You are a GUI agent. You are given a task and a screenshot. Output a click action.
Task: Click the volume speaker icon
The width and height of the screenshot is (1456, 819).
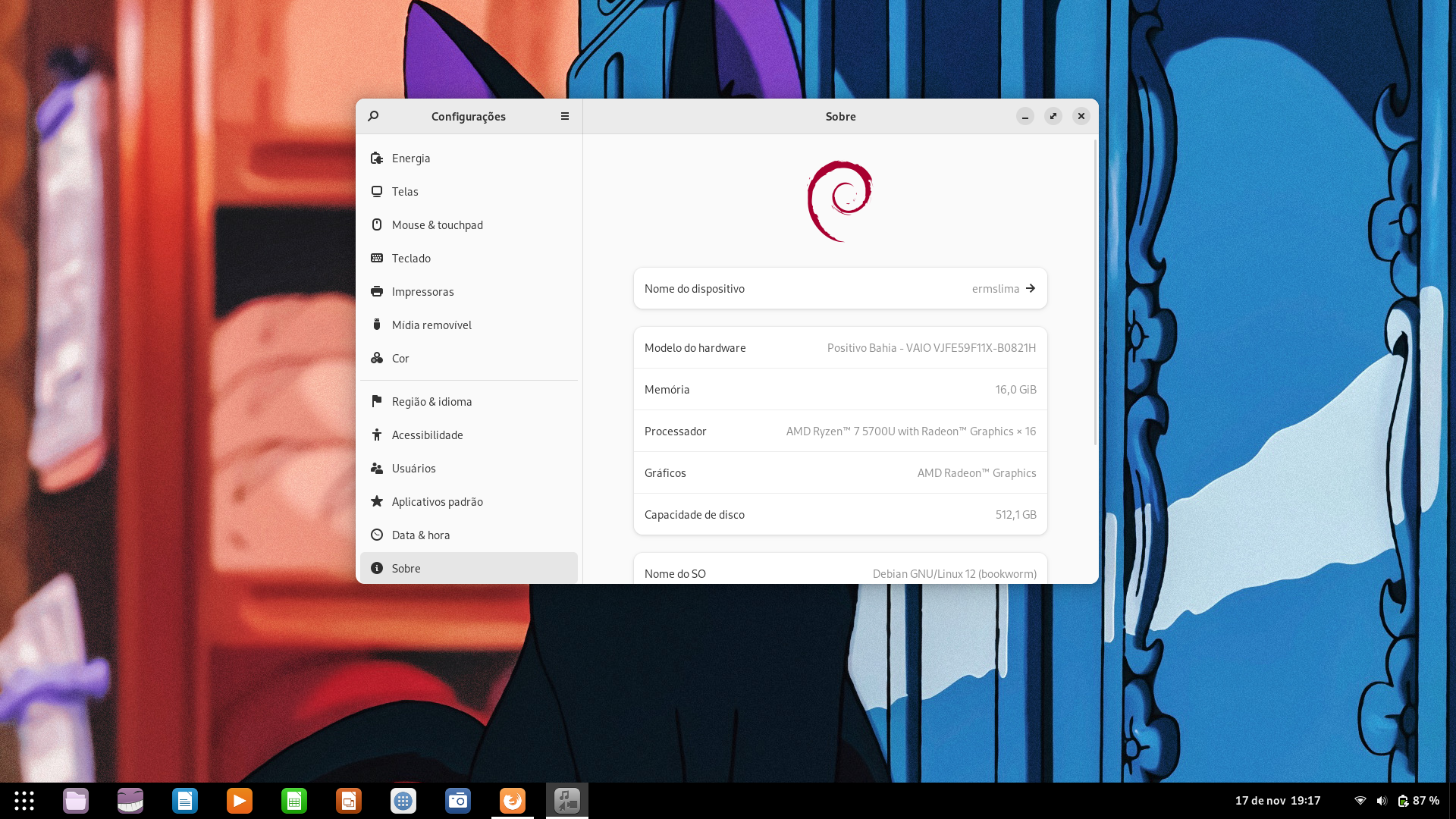coord(1382,801)
